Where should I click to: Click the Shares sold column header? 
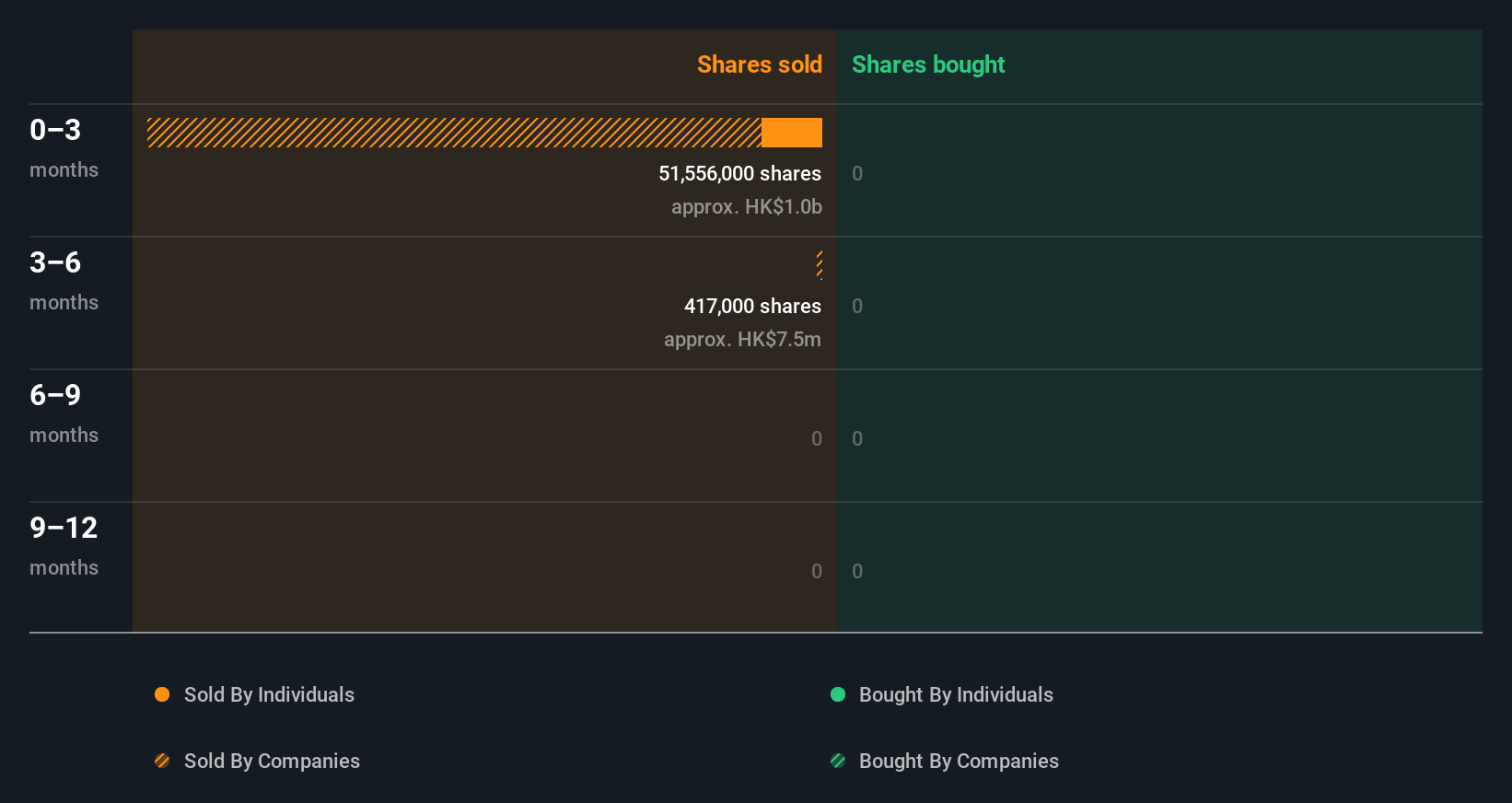760,64
